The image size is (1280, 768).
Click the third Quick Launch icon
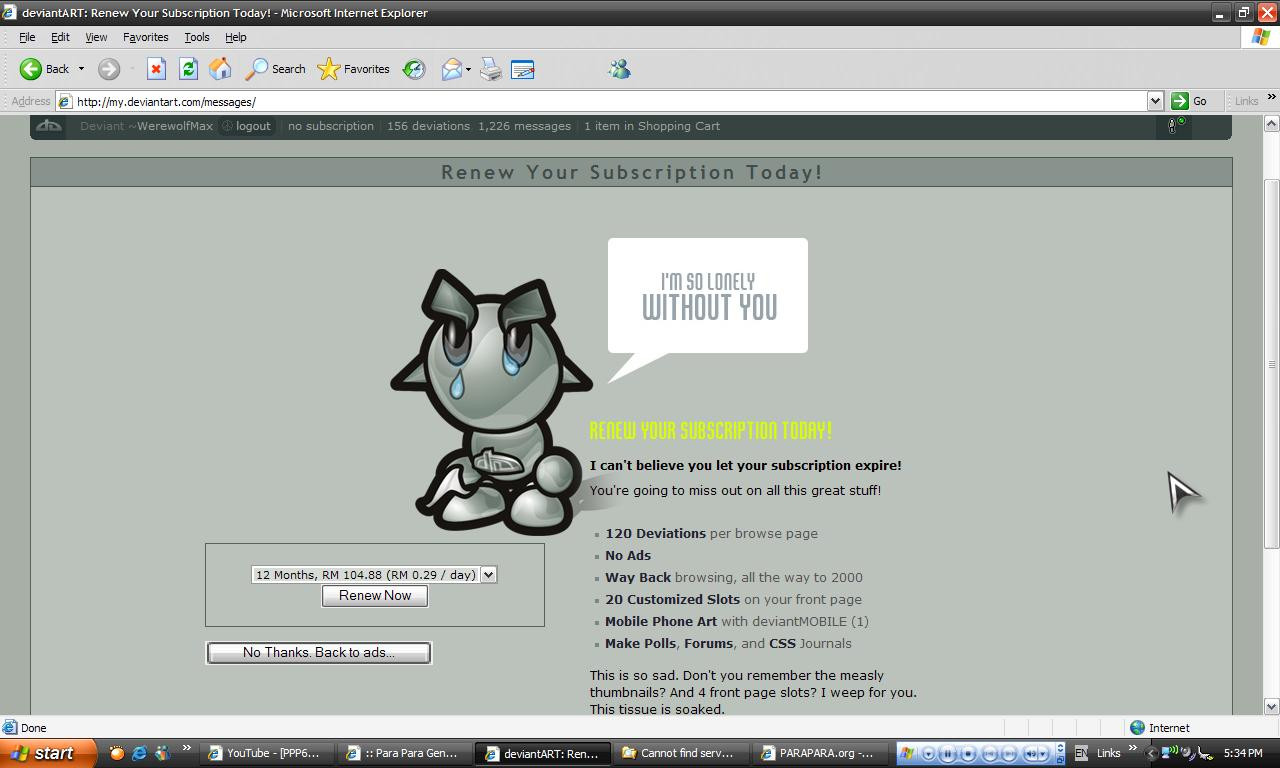(x=162, y=753)
